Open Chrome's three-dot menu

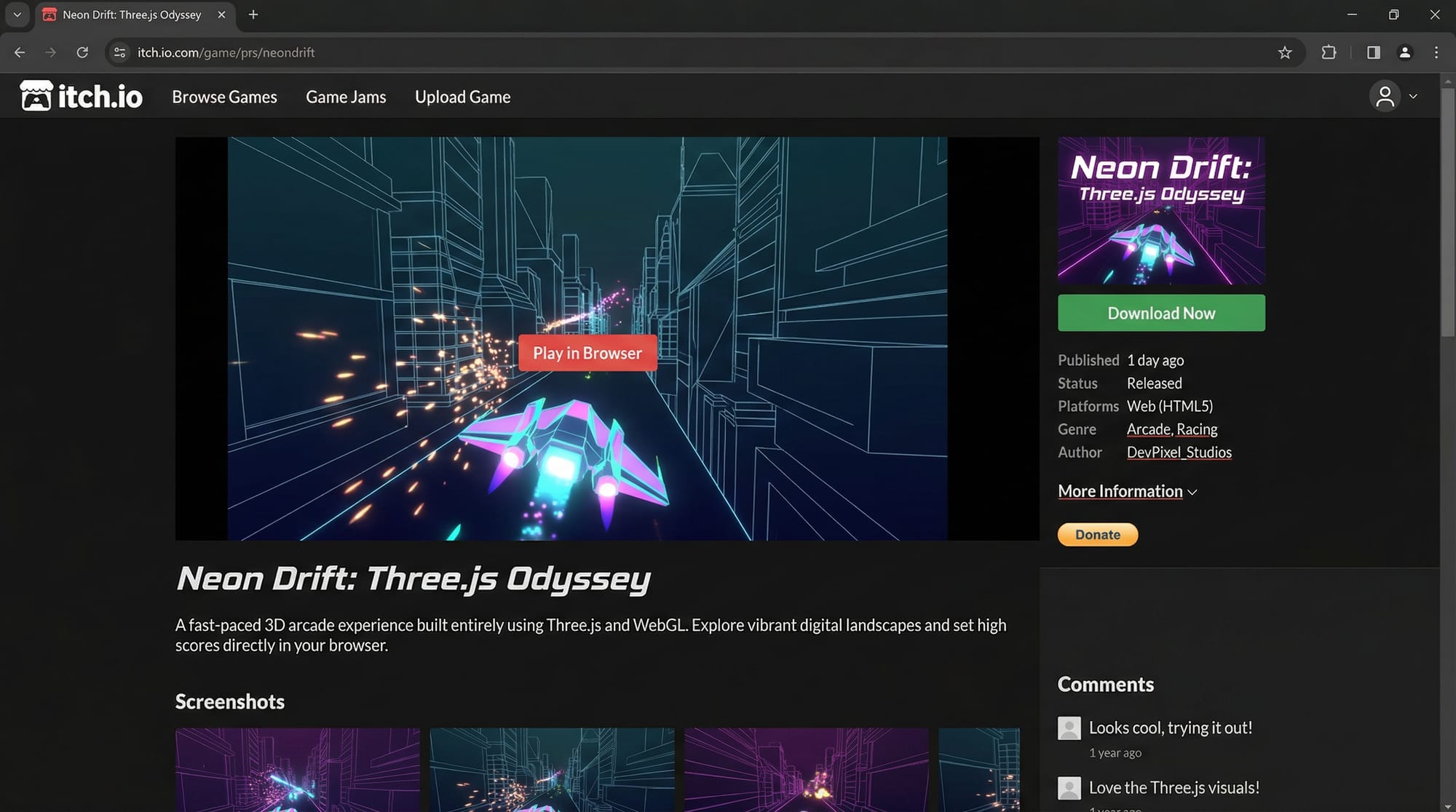tap(1436, 52)
